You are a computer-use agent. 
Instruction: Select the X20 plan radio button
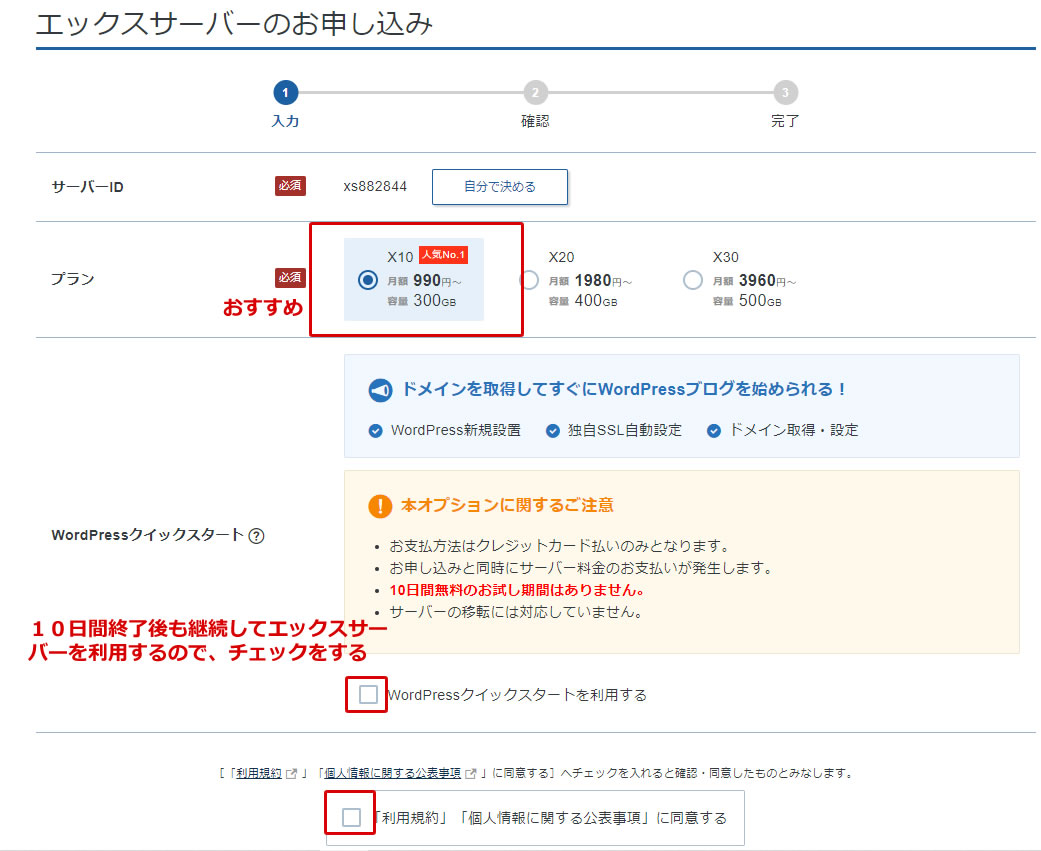pyautogui.click(x=529, y=280)
